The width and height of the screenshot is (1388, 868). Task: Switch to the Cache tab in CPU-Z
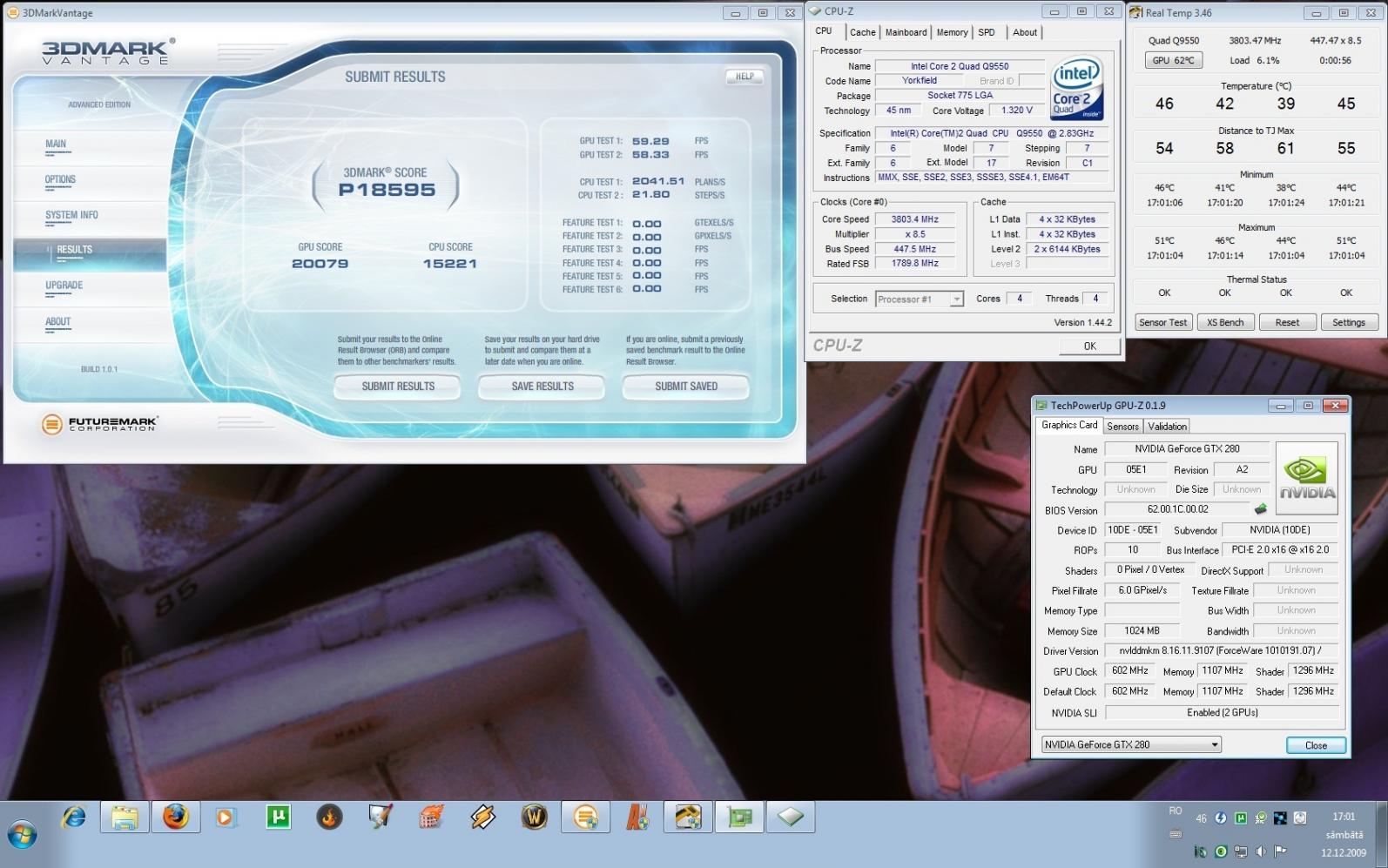click(x=863, y=32)
